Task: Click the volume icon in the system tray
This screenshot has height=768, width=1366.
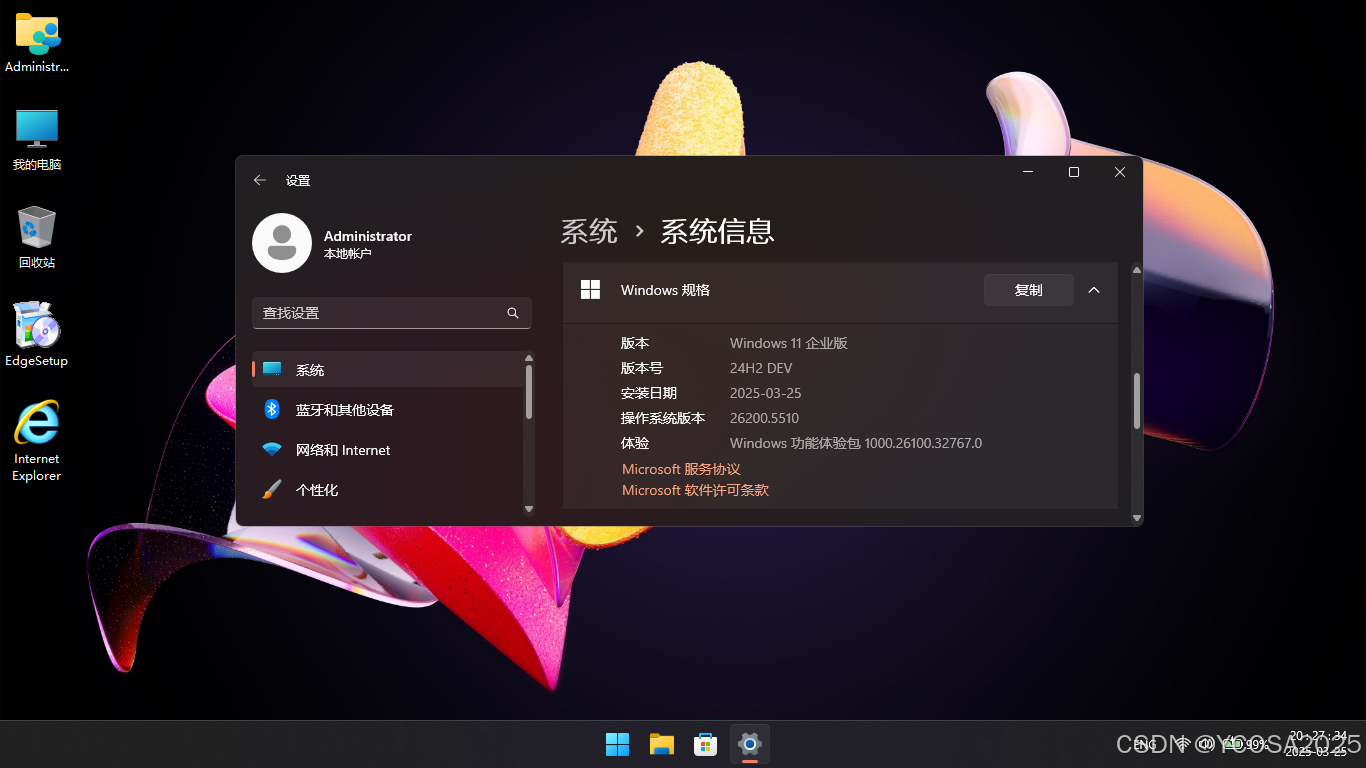Action: (x=1207, y=744)
